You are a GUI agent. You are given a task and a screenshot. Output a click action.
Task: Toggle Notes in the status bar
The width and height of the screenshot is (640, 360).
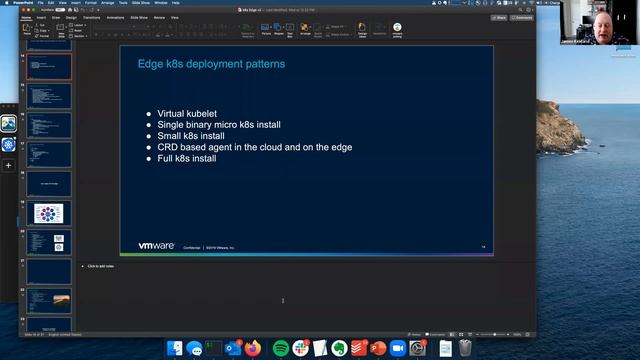click(x=414, y=335)
